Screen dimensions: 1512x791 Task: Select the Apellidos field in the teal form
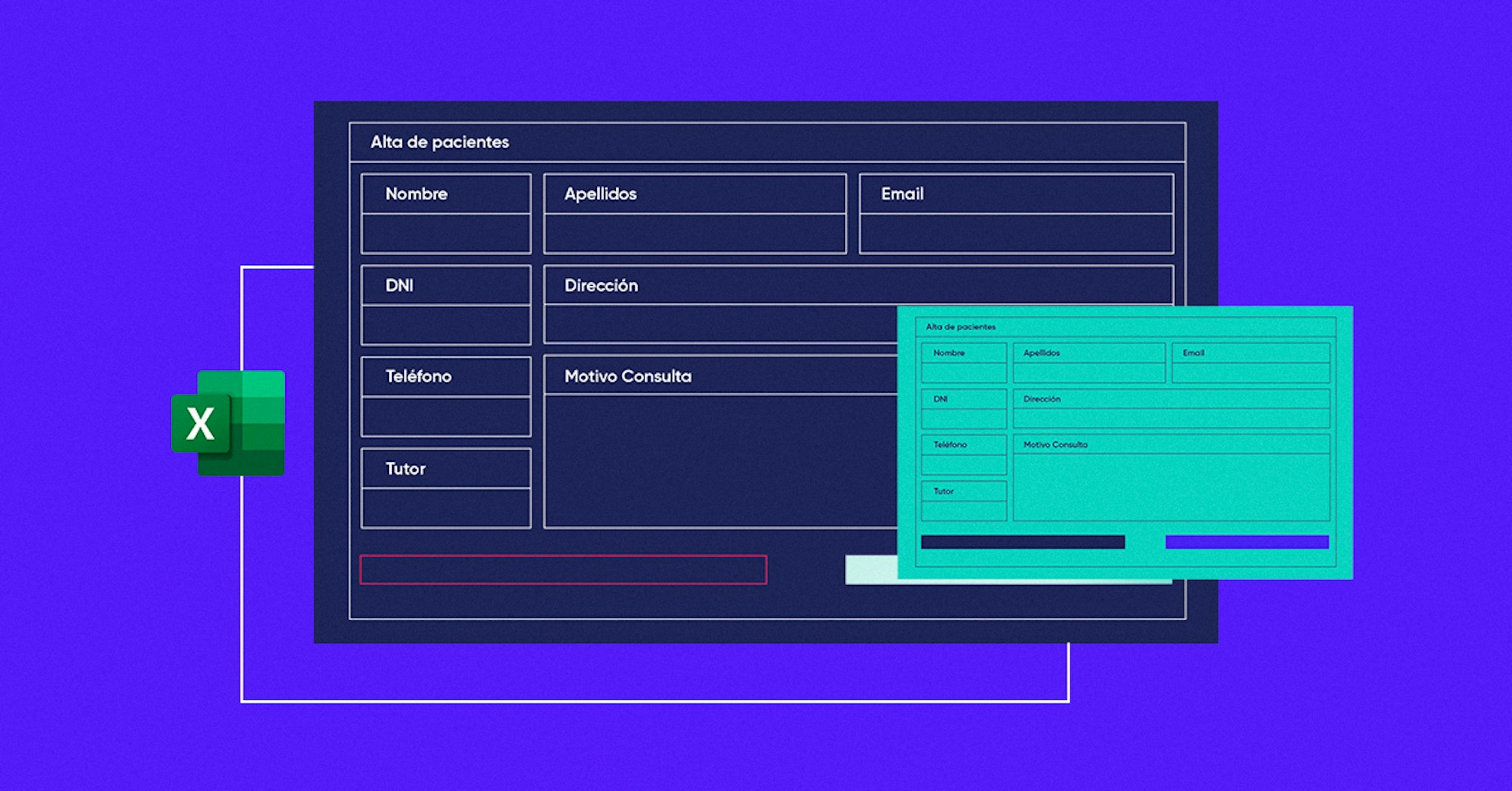click(x=1089, y=372)
